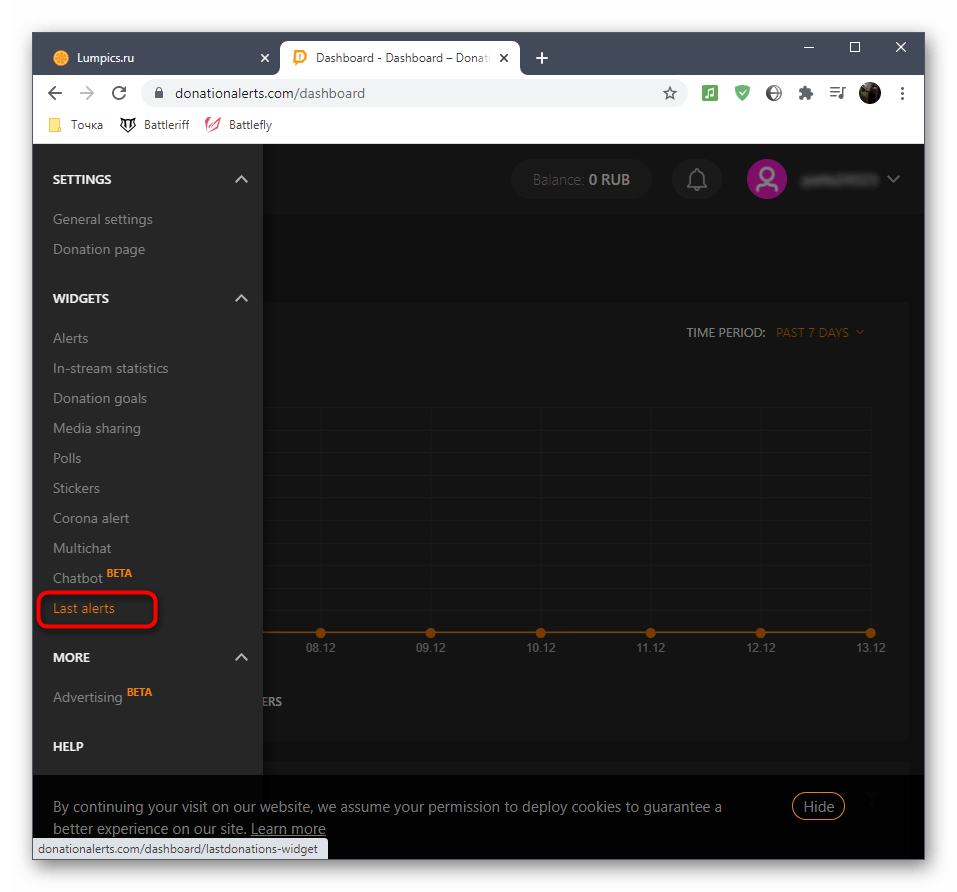The image size is (957, 892).
Task: Open the notifications bell icon
Action: click(697, 180)
